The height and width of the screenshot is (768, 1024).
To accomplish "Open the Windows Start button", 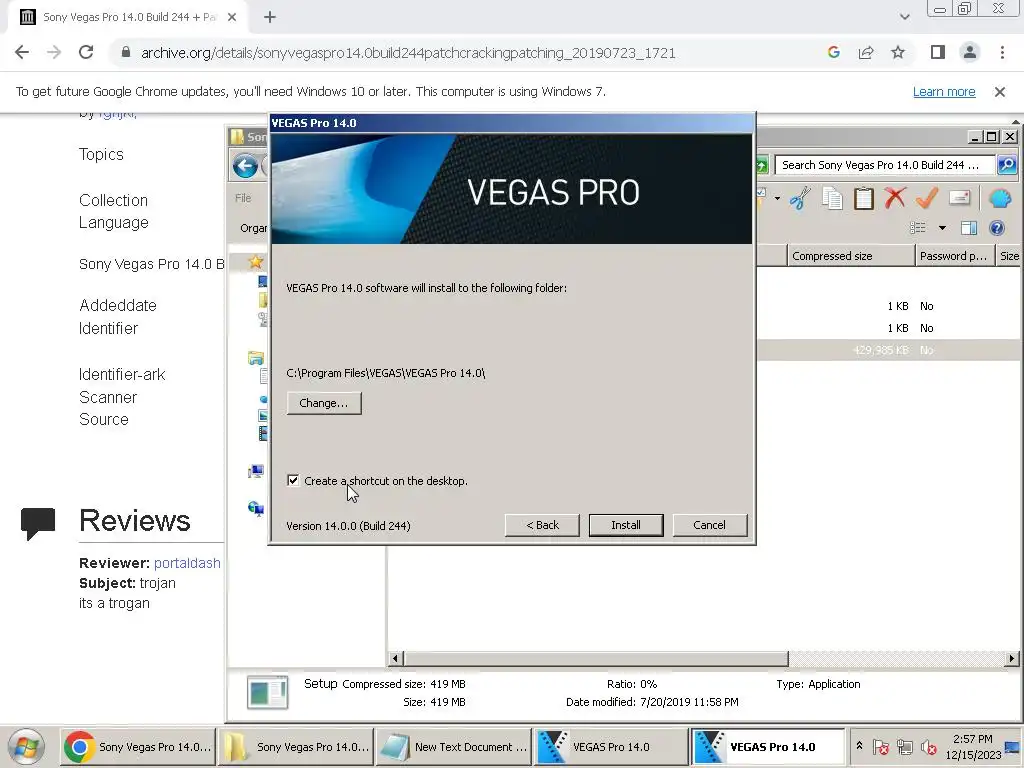I will tap(26, 746).
